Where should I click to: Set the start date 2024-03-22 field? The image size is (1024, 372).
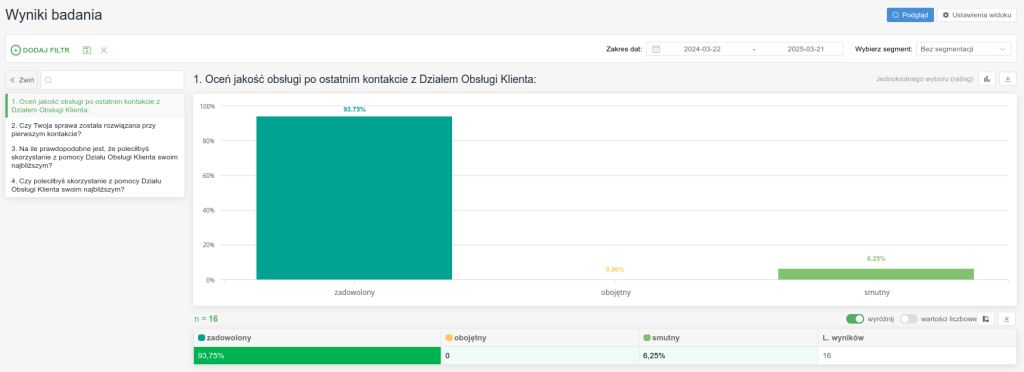(x=702, y=49)
